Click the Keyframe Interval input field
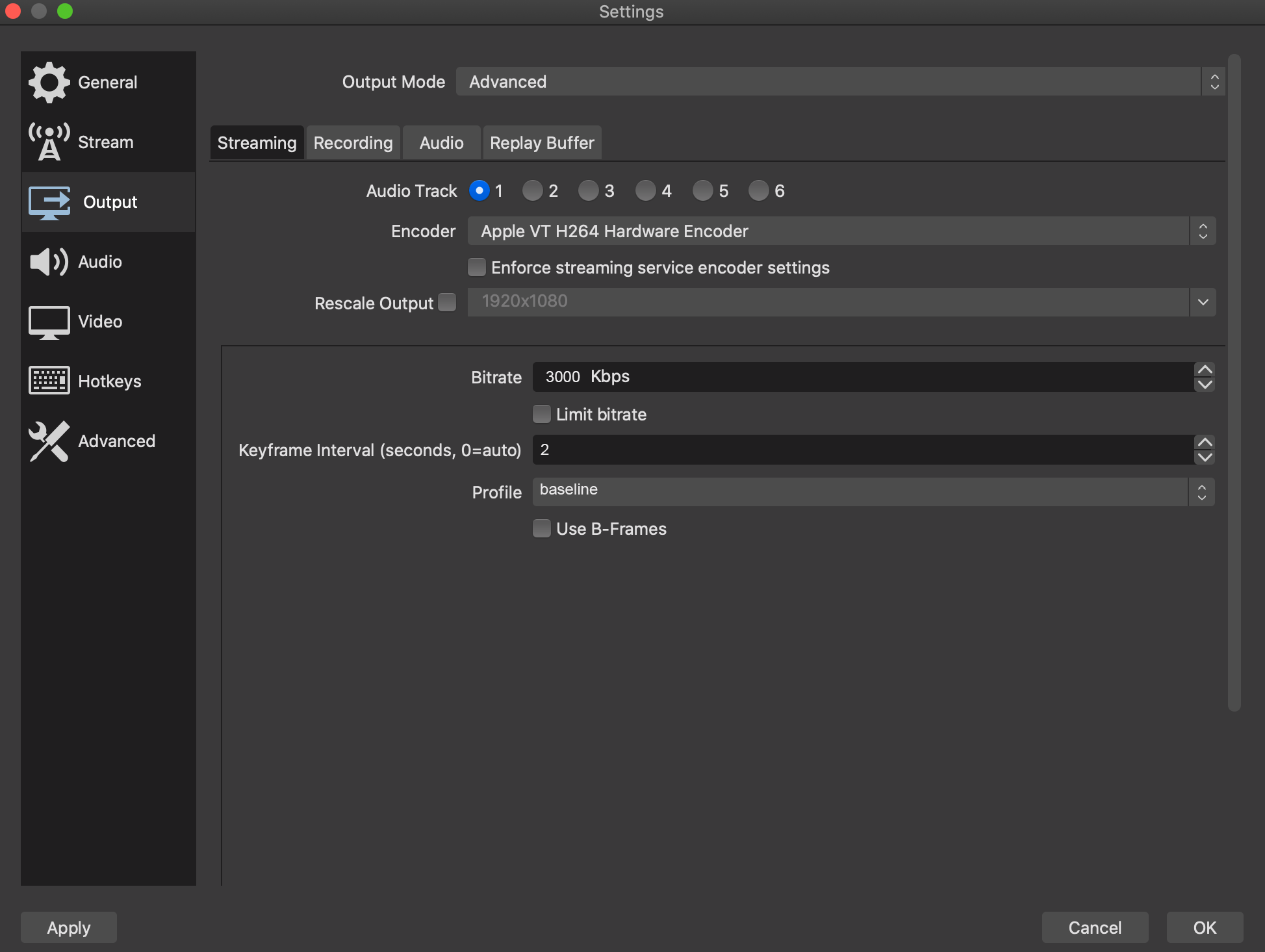 862,450
